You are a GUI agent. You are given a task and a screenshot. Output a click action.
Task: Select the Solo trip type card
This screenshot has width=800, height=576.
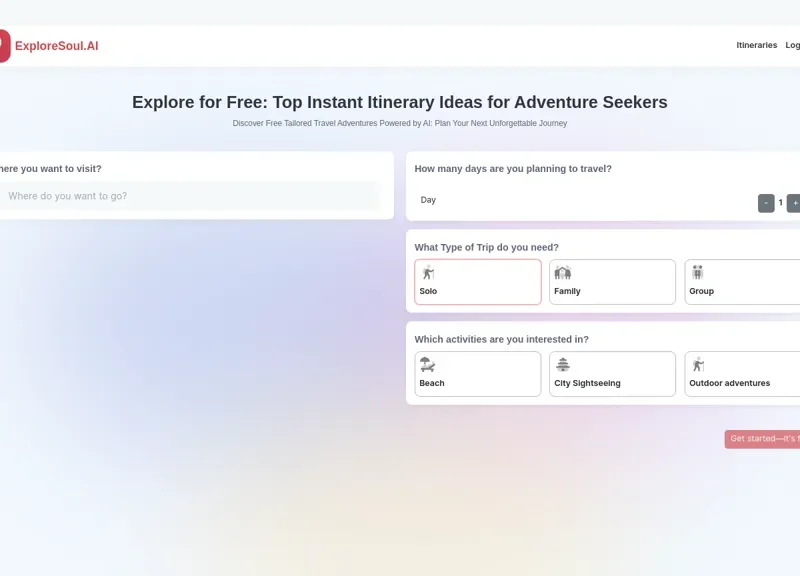(x=478, y=281)
